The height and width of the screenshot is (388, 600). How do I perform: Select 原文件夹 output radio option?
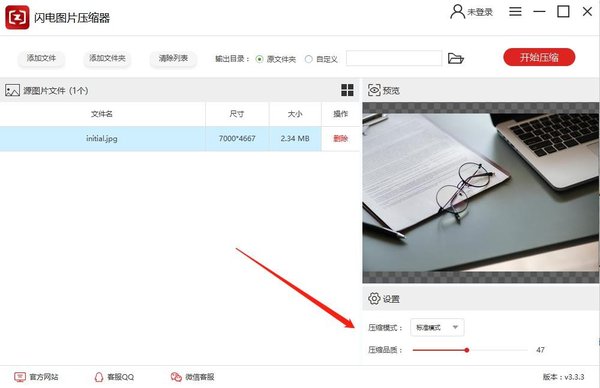259,59
